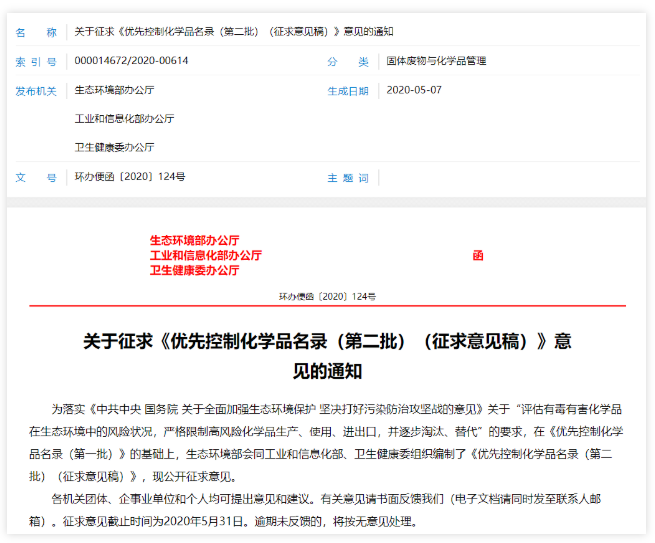This screenshot has width=655, height=543.
Task: Click the 生成日期 field label
Action: pyautogui.click(x=348, y=90)
